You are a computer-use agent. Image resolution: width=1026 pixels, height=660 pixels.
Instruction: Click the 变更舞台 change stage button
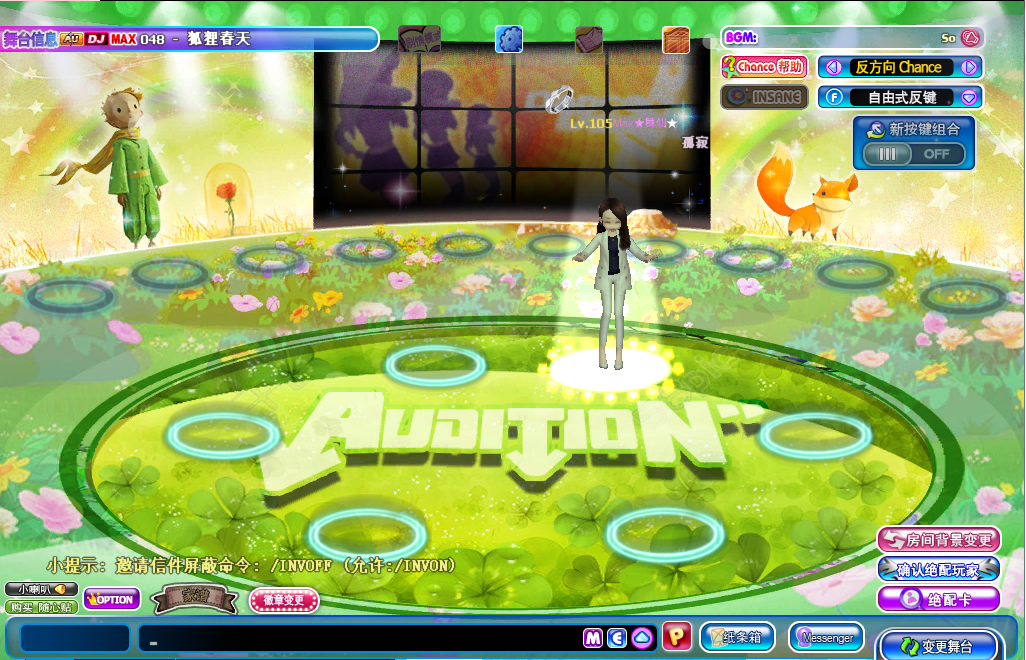tap(939, 646)
